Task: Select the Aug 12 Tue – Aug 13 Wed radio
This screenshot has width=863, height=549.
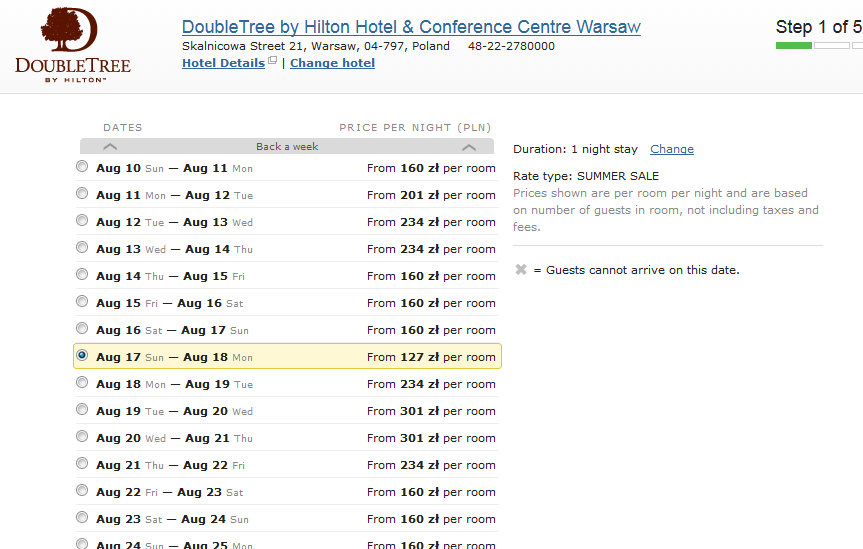Action: [x=82, y=220]
